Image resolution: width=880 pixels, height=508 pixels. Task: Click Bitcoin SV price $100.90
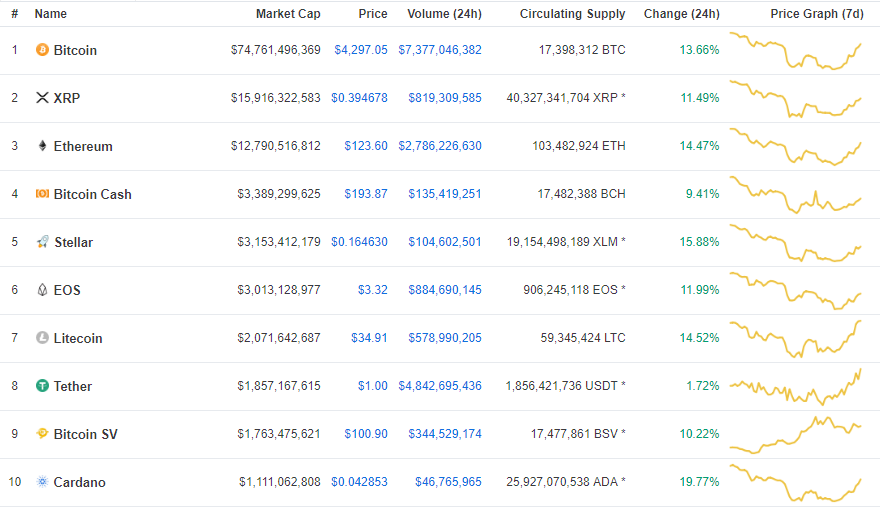tap(366, 434)
